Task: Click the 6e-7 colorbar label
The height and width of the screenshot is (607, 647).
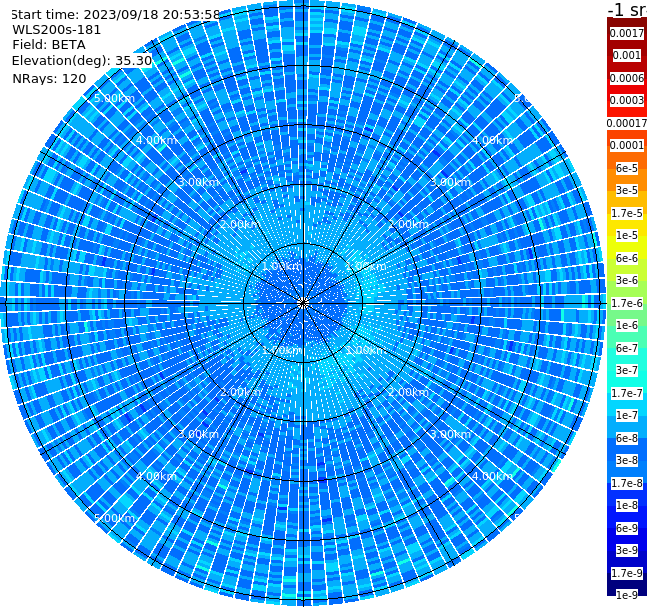Action: (627, 348)
